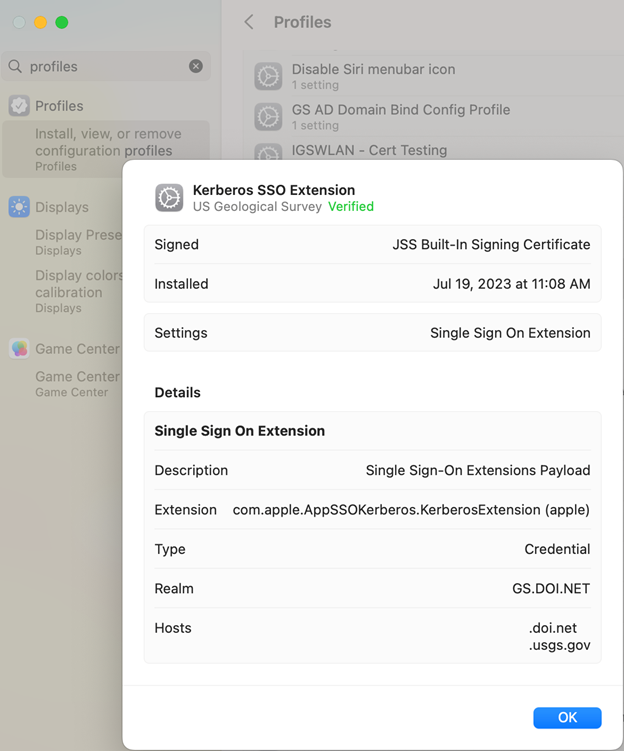
Task: Click the OK button in the dialog
Action: coord(567,717)
